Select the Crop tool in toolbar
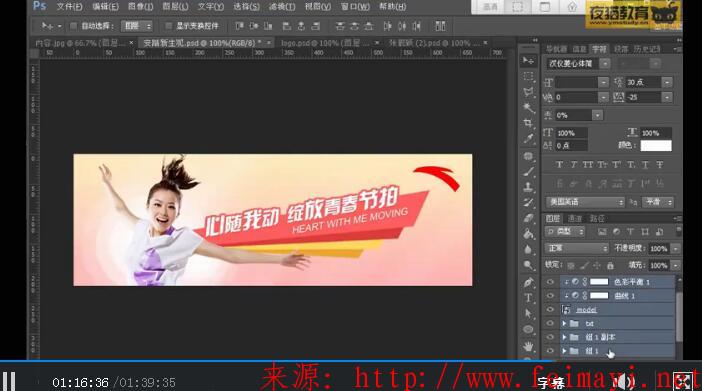This screenshot has width=702, height=391. [x=528, y=123]
